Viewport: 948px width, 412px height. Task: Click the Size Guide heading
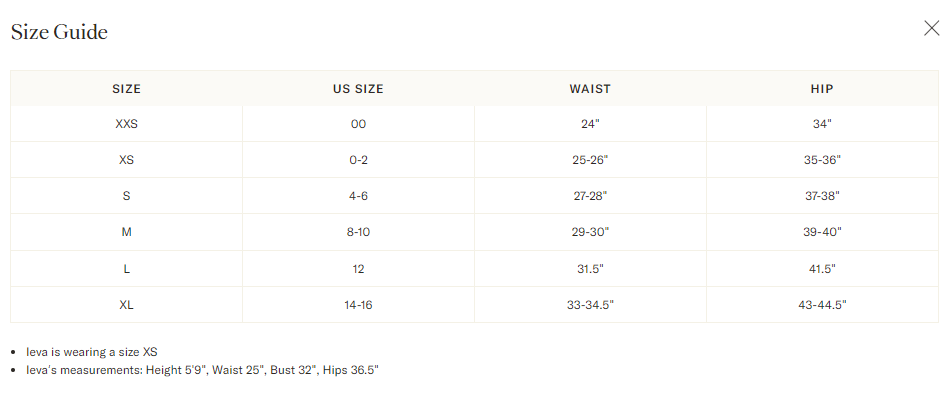click(59, 32)
